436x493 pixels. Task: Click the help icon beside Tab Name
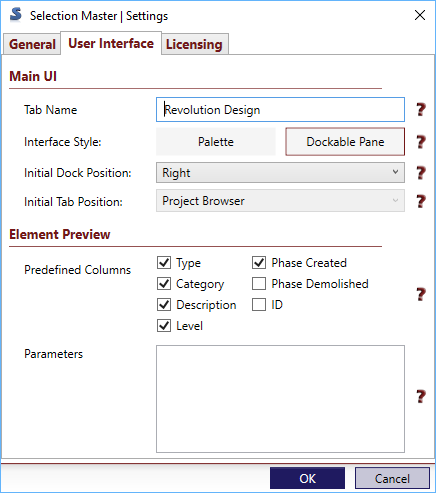click(x=421, y=109)
